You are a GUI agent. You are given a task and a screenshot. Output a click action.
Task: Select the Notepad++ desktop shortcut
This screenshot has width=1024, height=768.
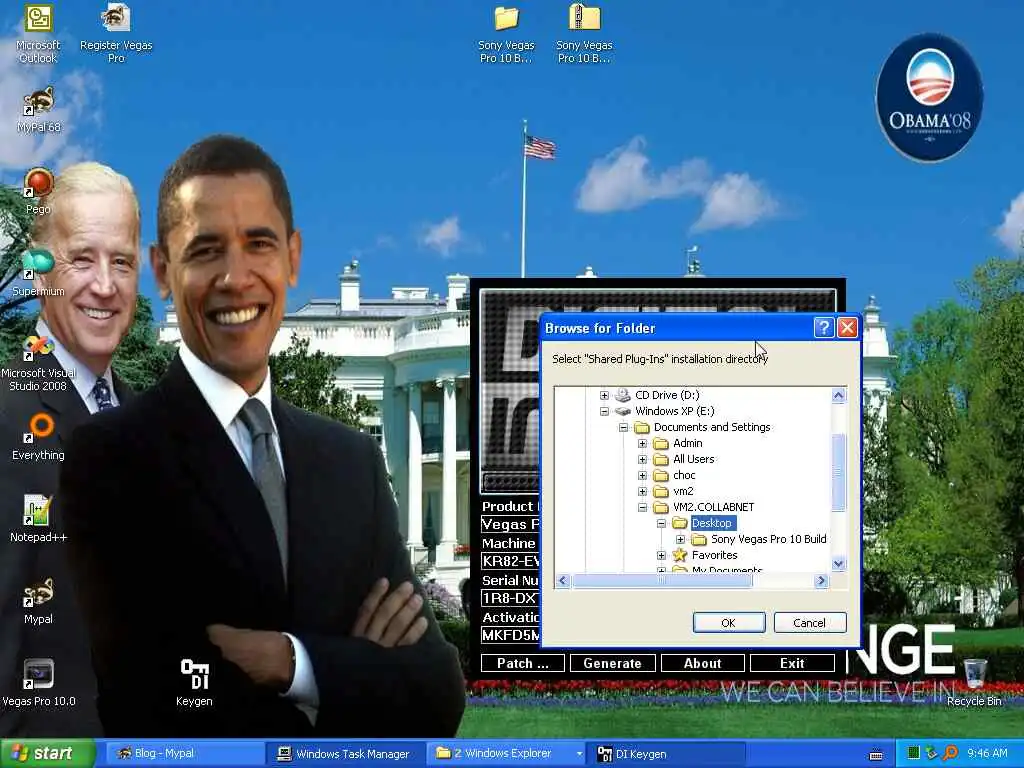[38, 519]
